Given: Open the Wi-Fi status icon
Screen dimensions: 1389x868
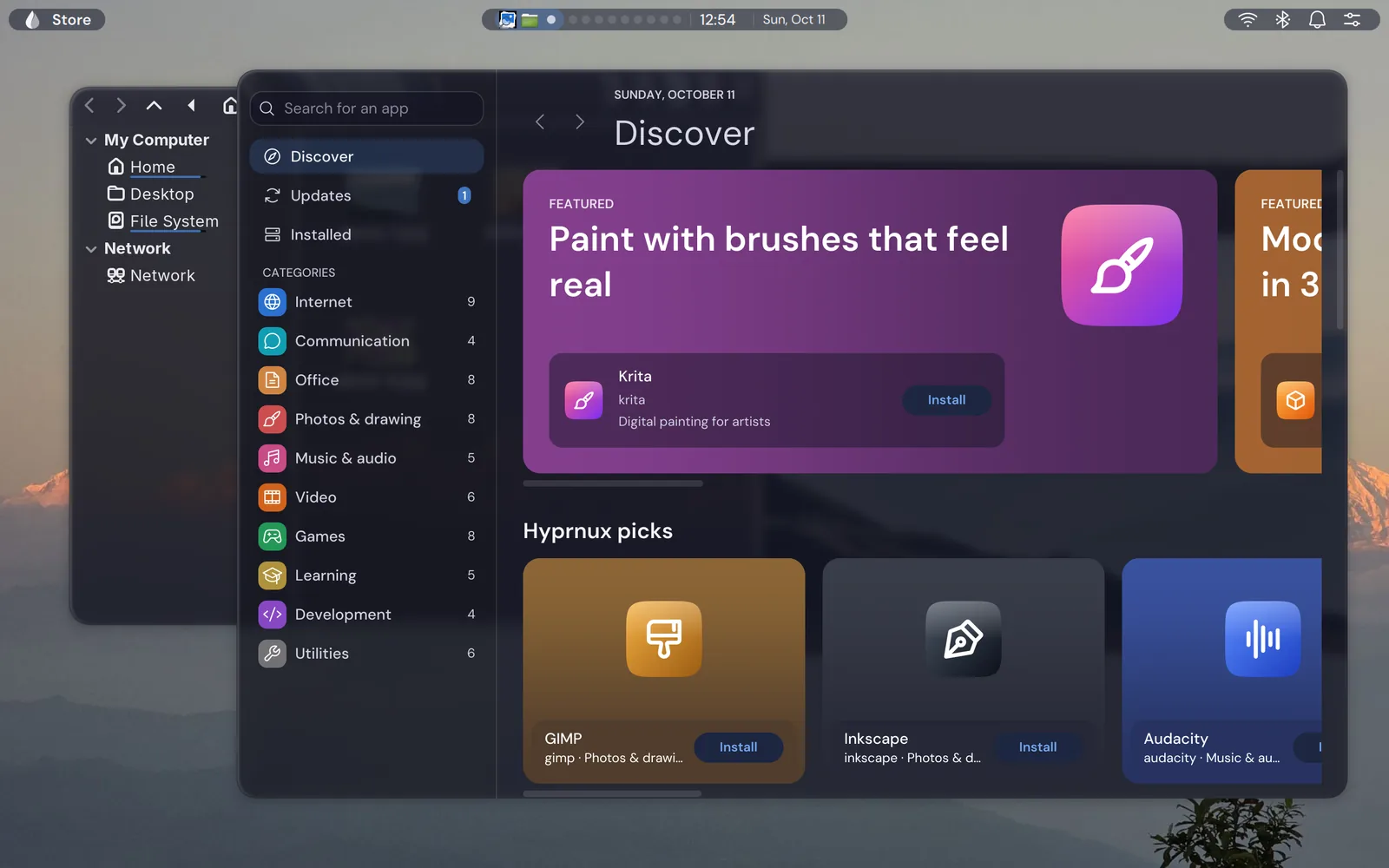Looking at the screenshot, I should (x=1247, y=19).
